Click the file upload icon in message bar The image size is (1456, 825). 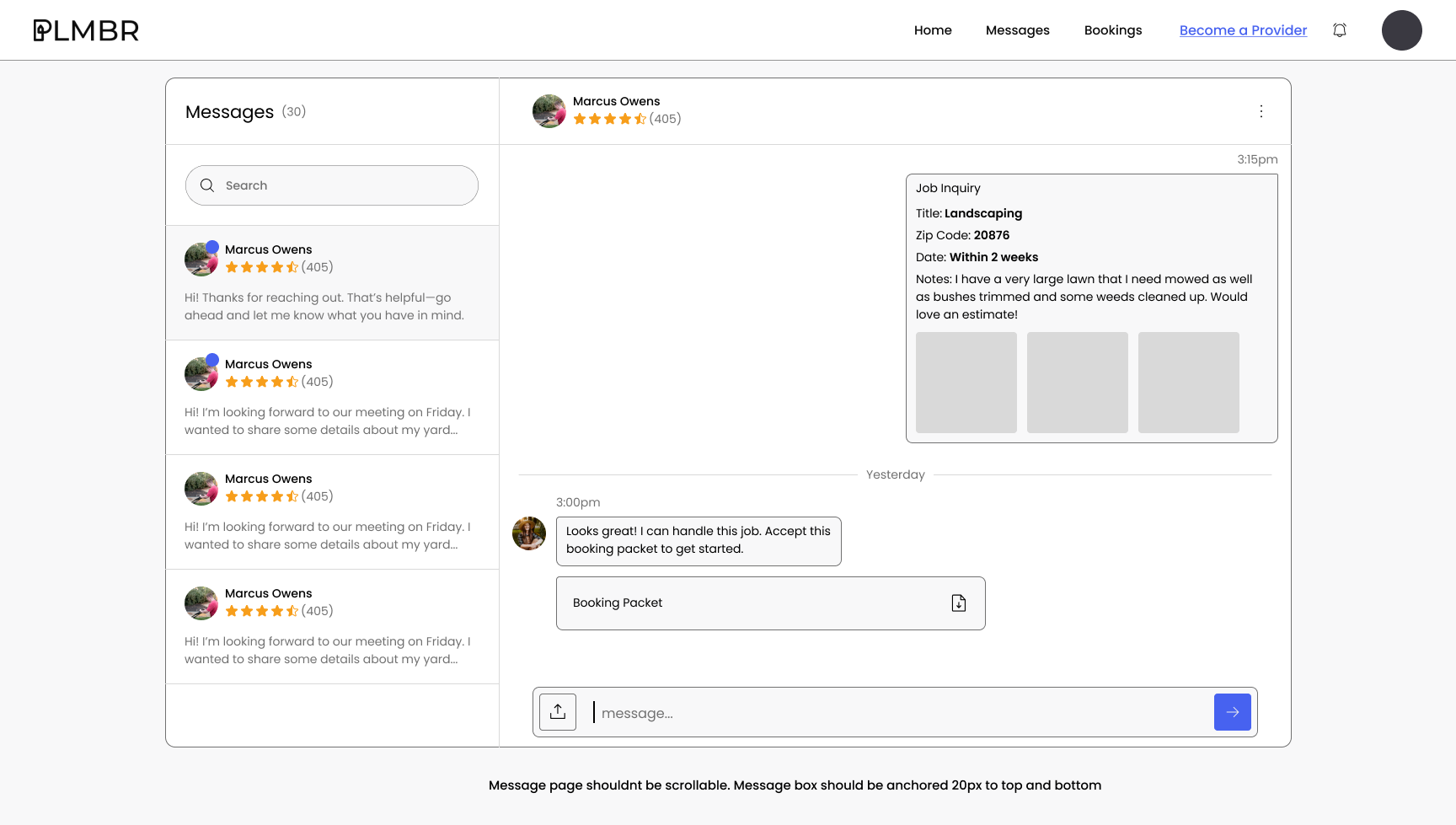(558, 712)
